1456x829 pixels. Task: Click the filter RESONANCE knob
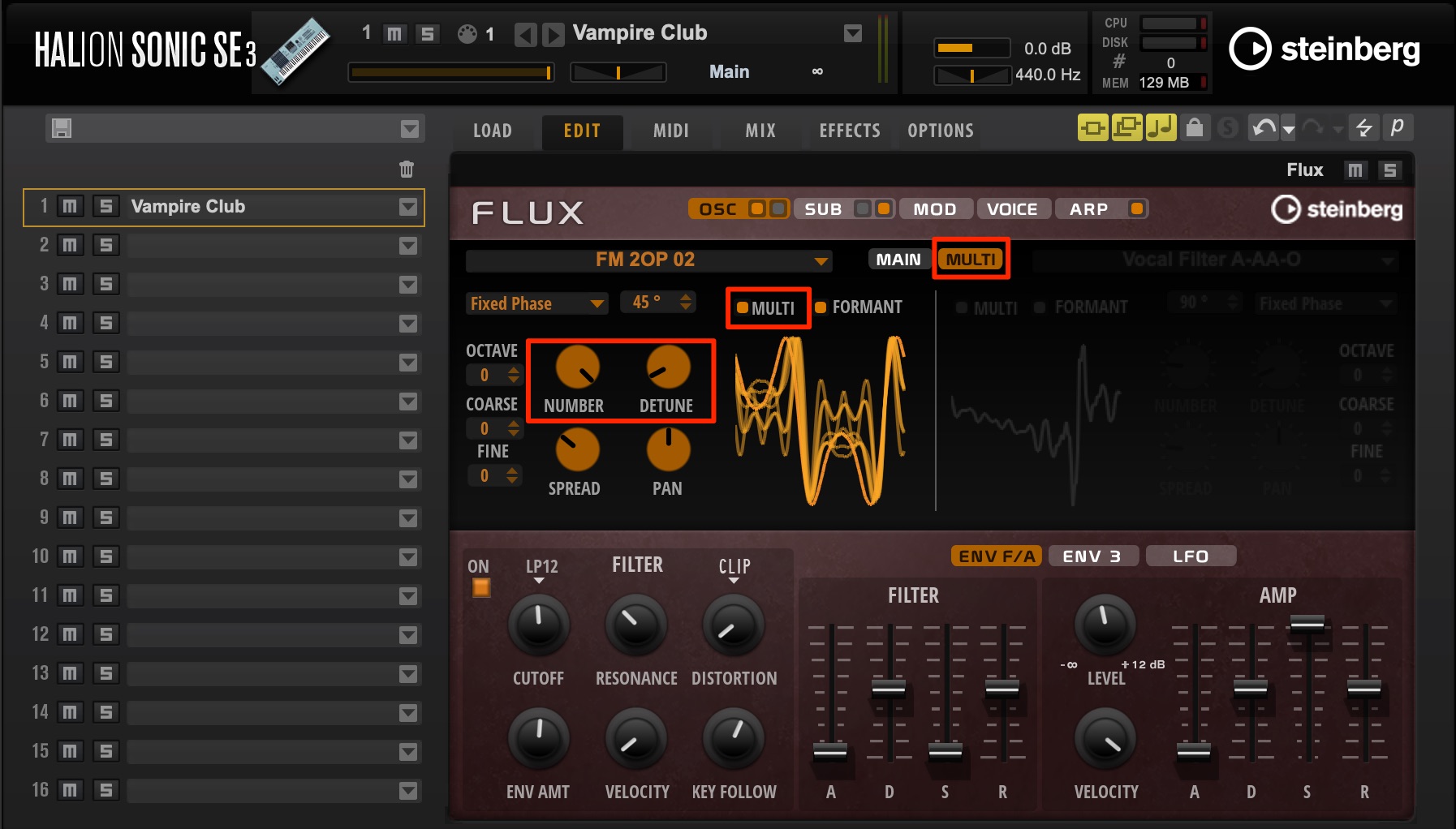pos(635,625)
